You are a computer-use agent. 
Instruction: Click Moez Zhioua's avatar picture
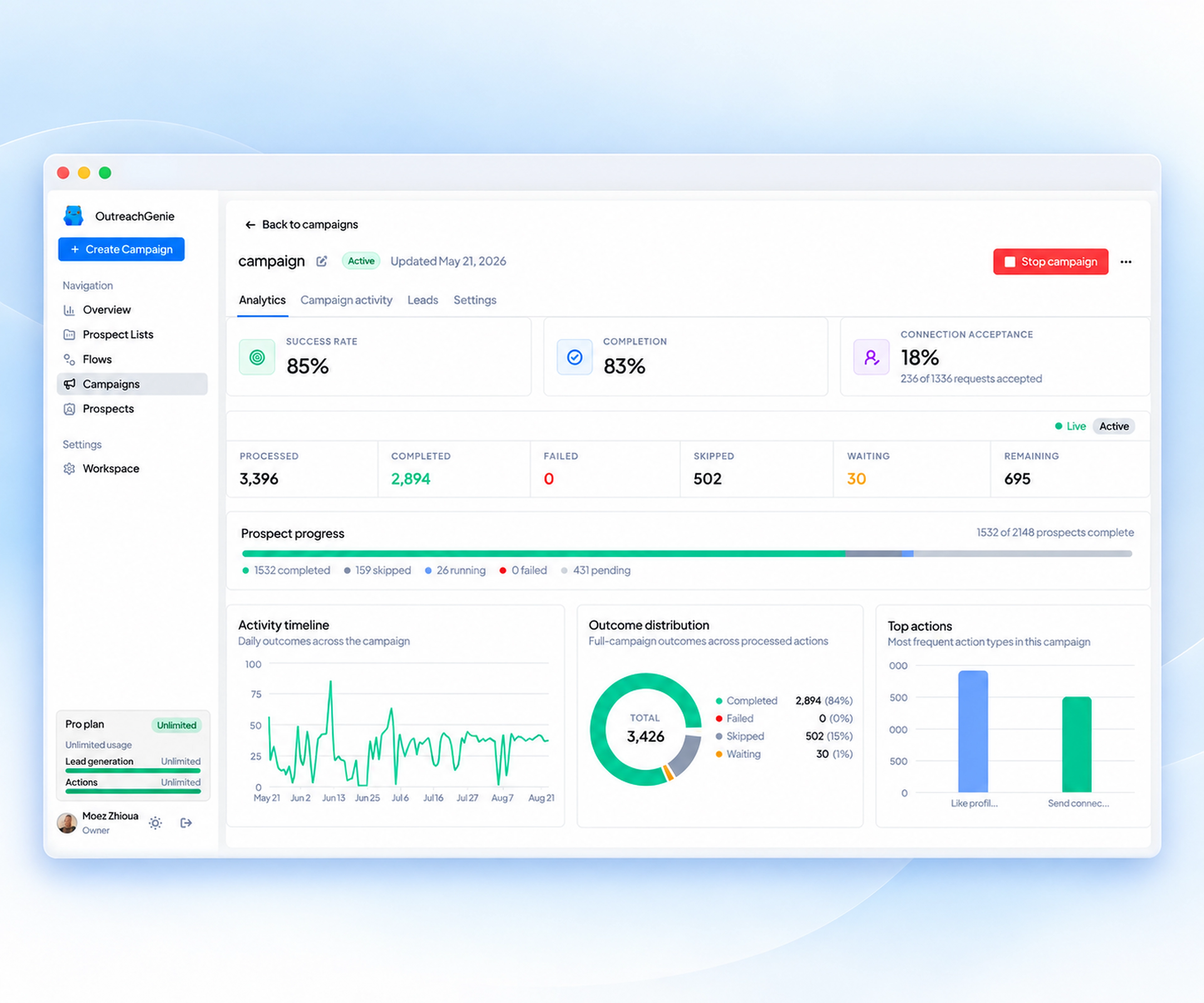pyautogui.click(x=67, y=823)
